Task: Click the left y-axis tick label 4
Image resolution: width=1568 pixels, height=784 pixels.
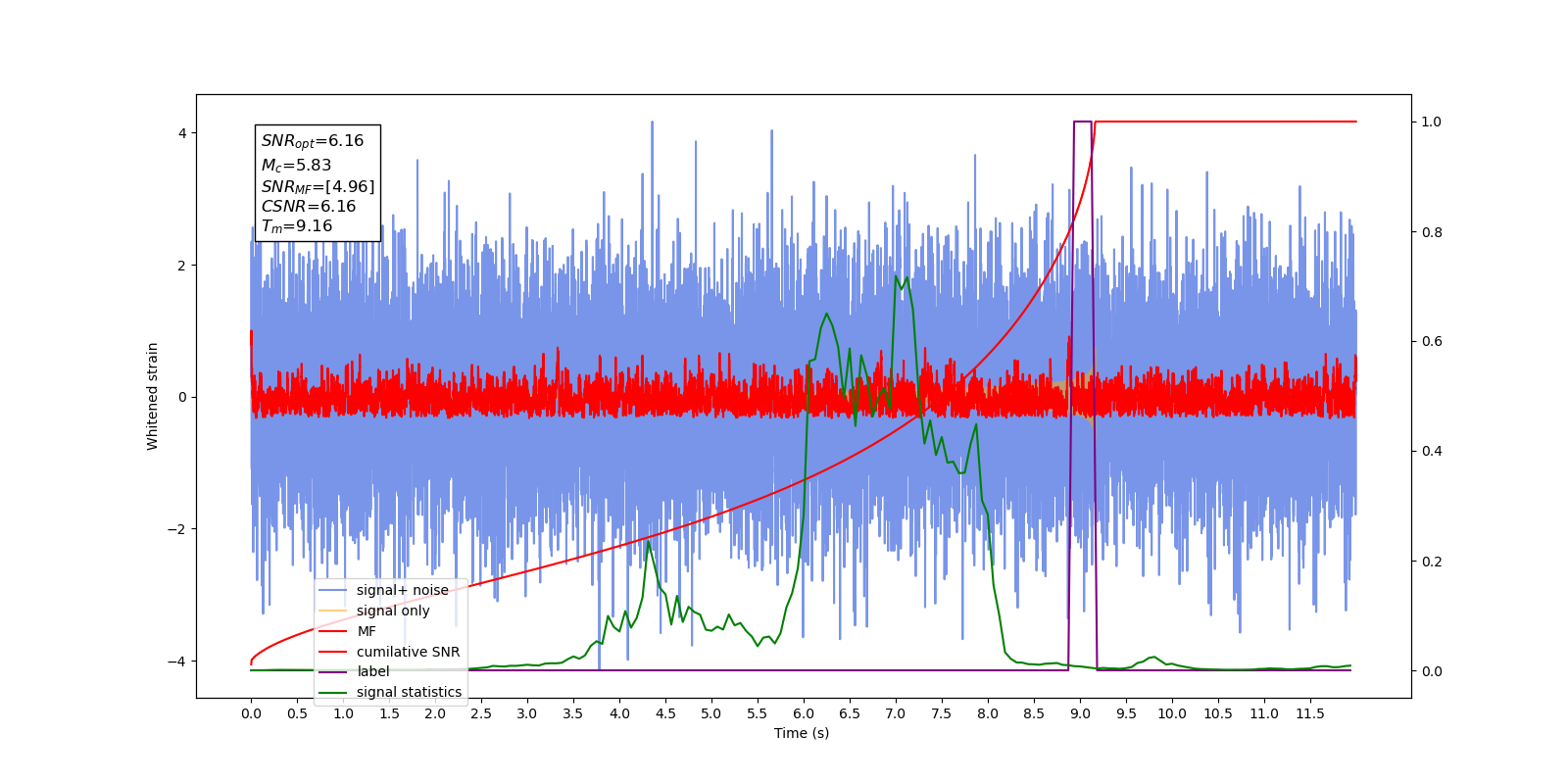Action: (182, 133)
